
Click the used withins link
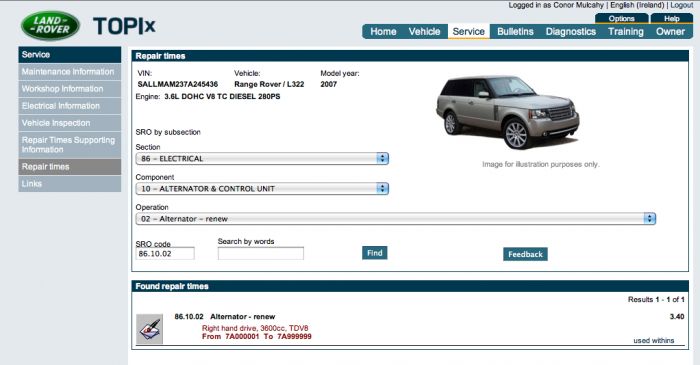point(654,340)
